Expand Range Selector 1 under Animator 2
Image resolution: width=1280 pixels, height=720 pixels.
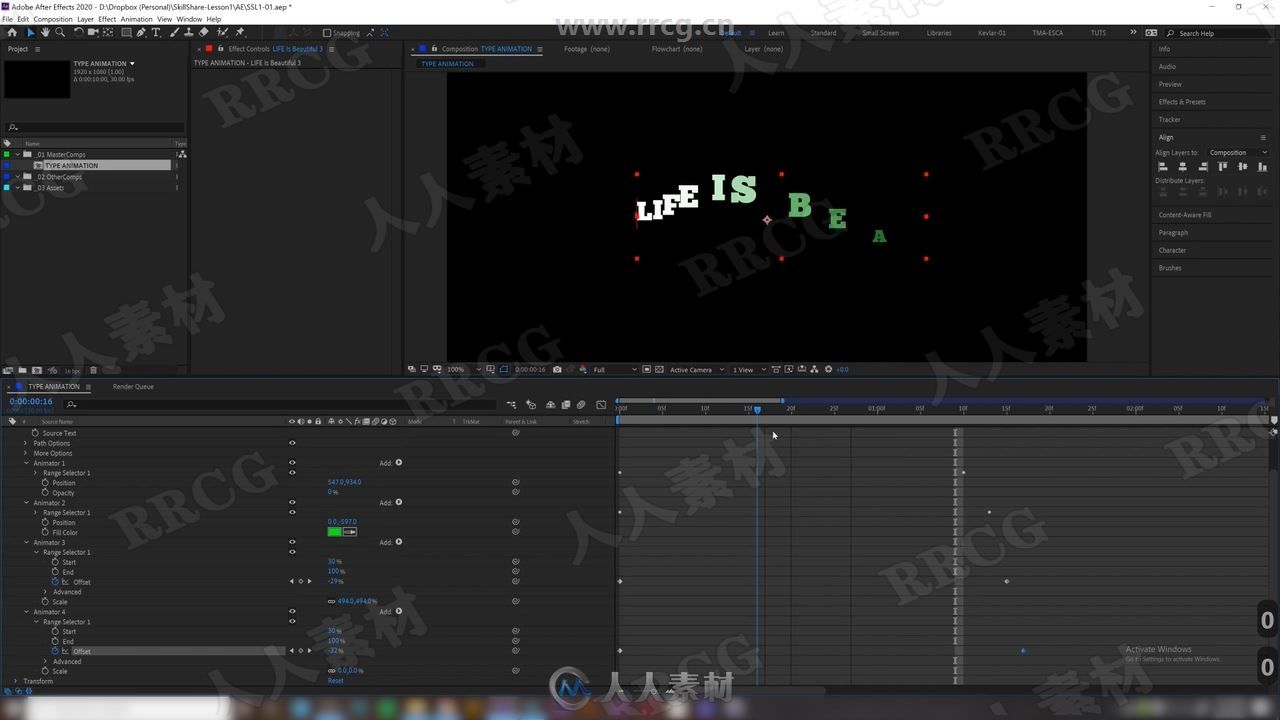pos(36,512)
